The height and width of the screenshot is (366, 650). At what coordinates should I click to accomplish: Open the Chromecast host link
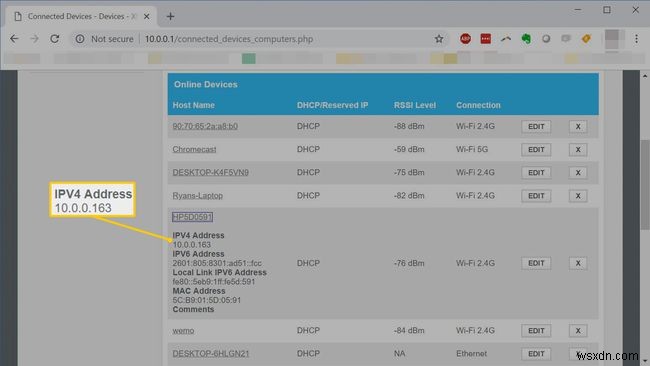click(x=194, y=149)
